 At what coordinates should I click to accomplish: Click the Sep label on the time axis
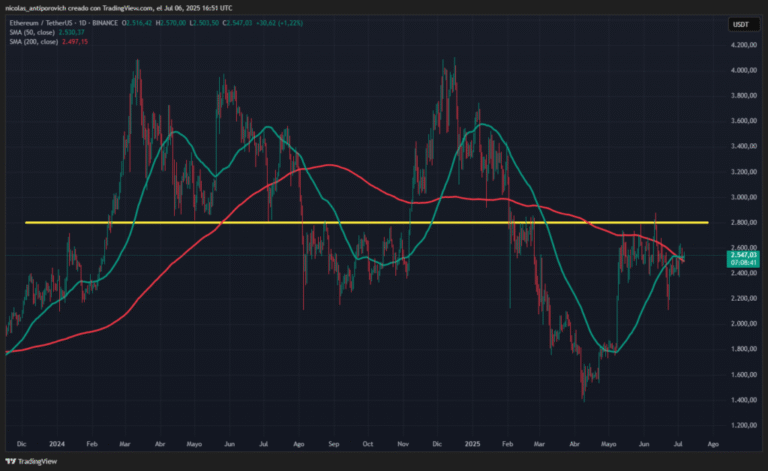click(334, 444)
